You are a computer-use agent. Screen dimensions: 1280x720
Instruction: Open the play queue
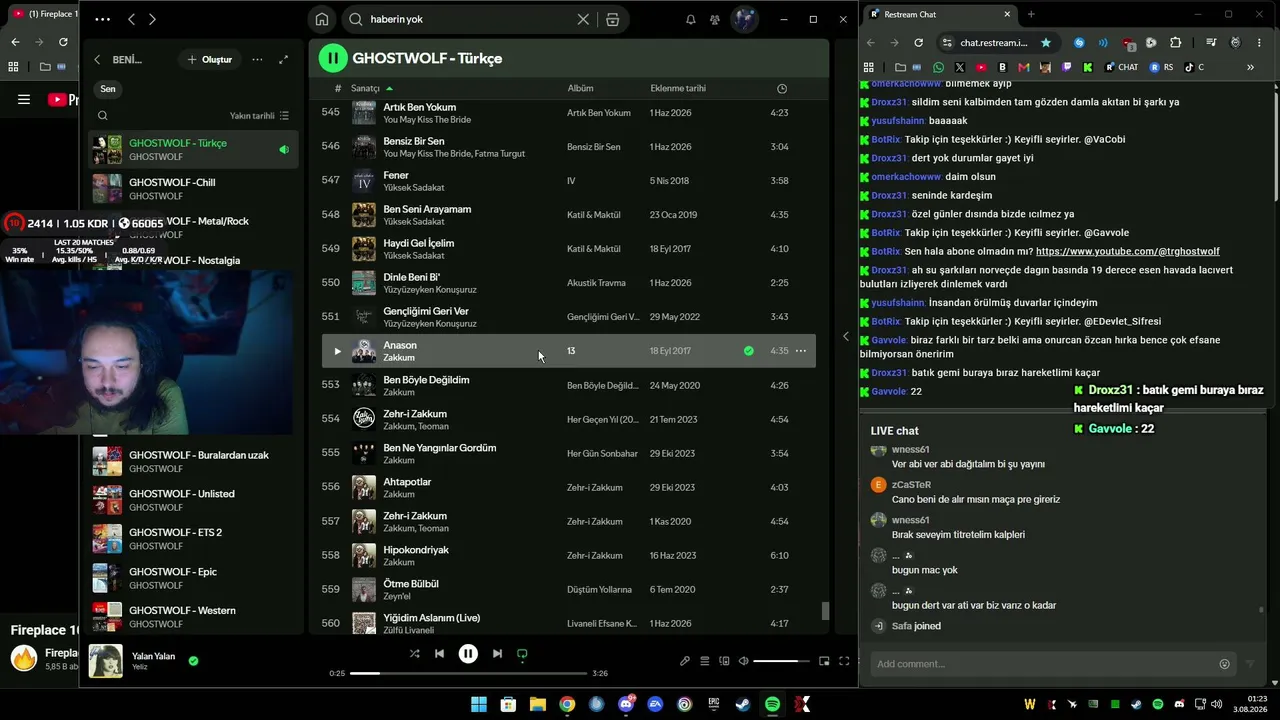(x=704, y=661)
